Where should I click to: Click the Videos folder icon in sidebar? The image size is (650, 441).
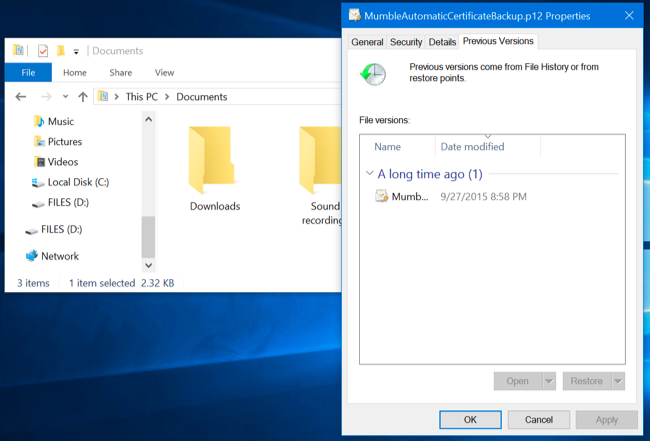[x=39, y=162]
